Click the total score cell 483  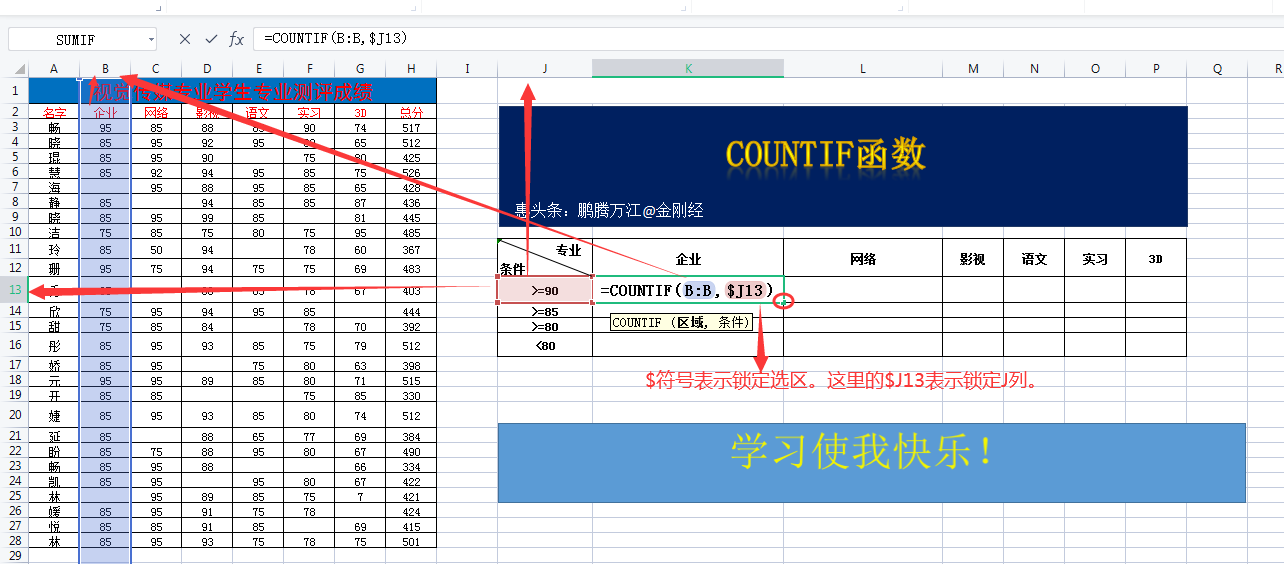pos(411,269)
